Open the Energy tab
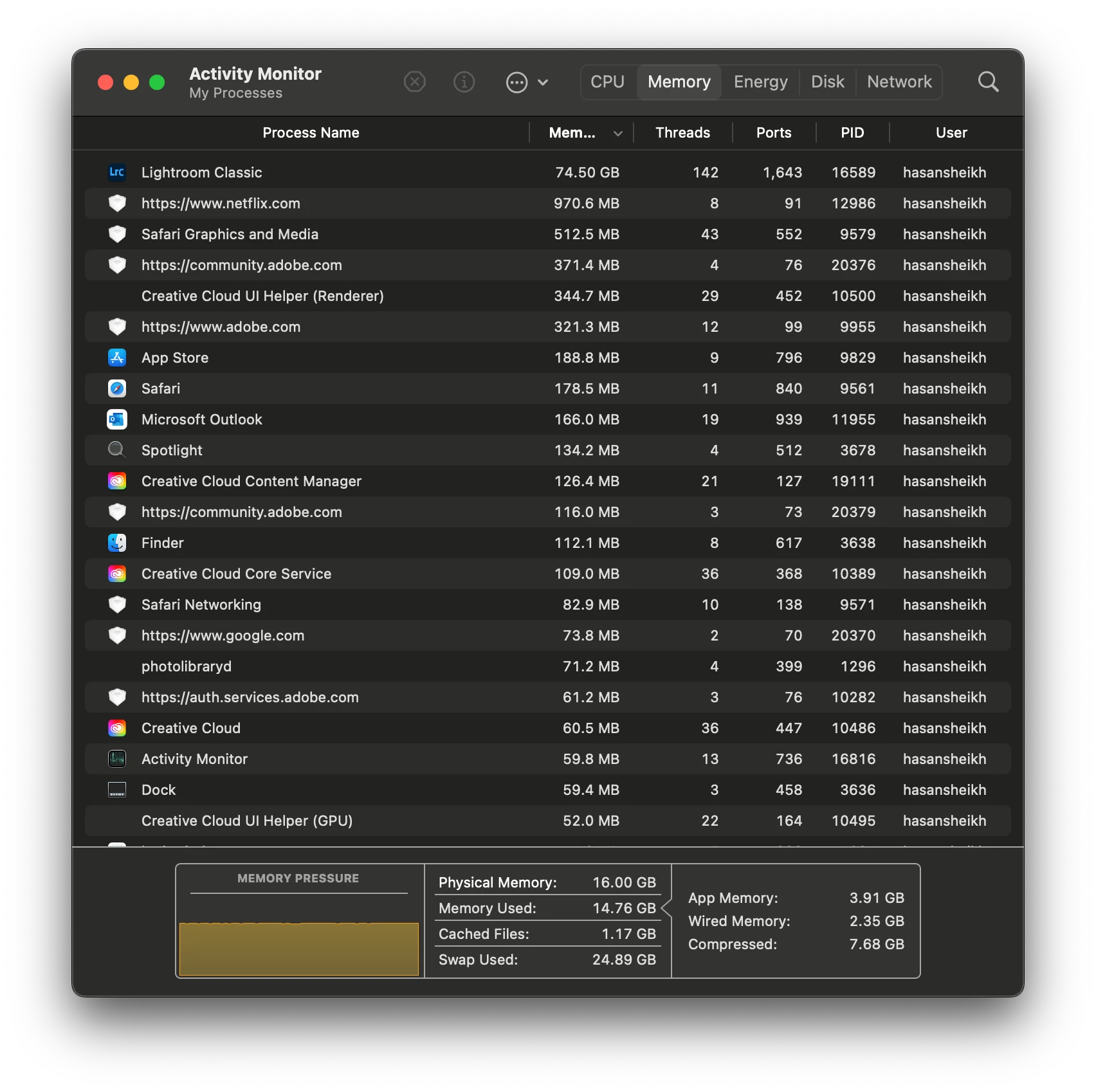1096x1092 pixels. [x=761, y=82]
